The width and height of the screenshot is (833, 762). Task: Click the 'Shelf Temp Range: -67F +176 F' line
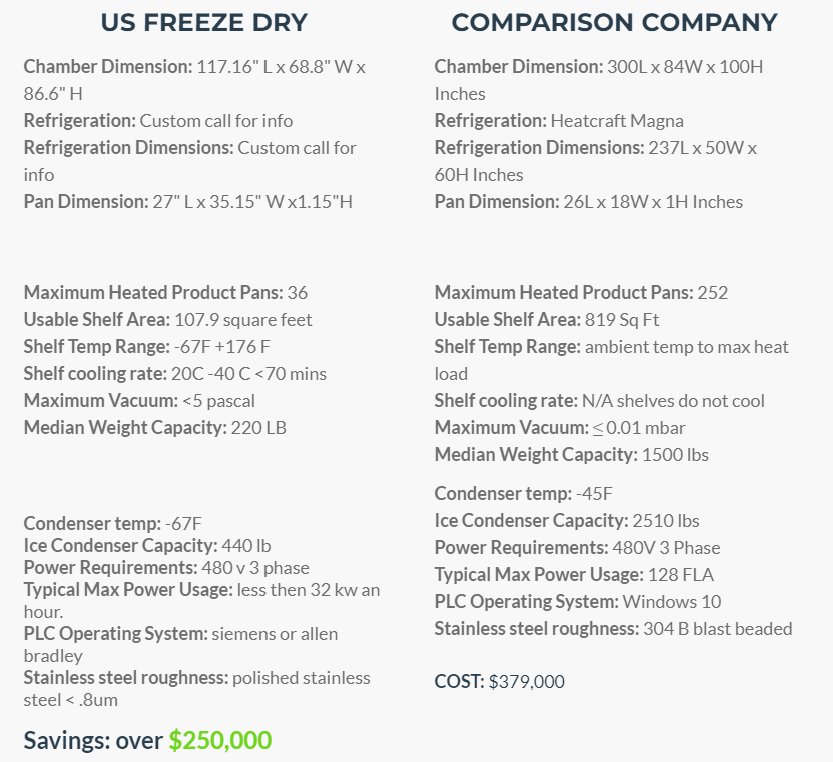tap(147, 346)
